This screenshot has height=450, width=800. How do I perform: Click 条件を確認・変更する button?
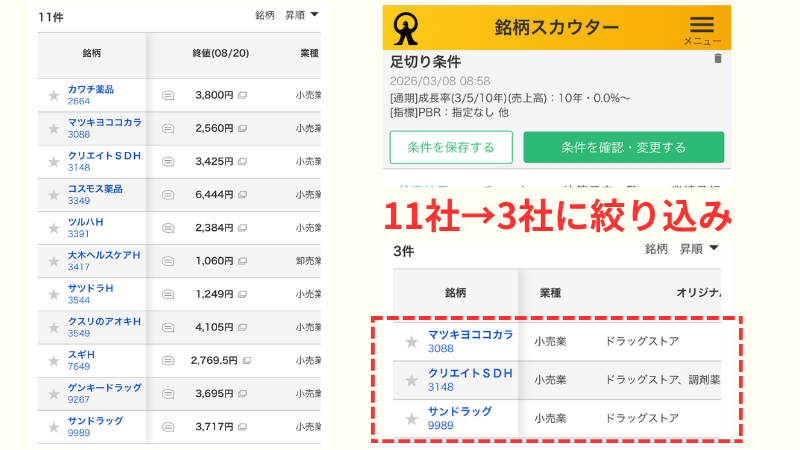pos(623,147)
